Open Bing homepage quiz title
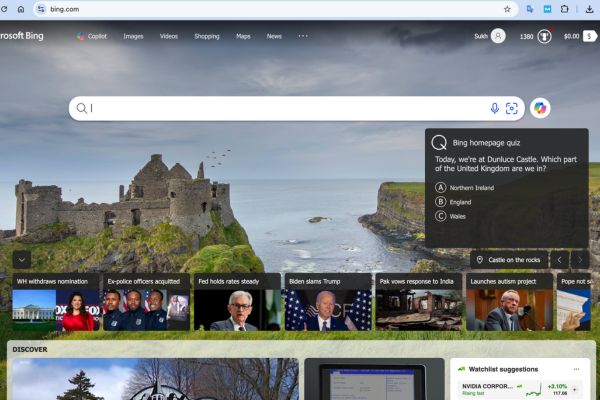This screenshot has height=400, width=600. 486,143
